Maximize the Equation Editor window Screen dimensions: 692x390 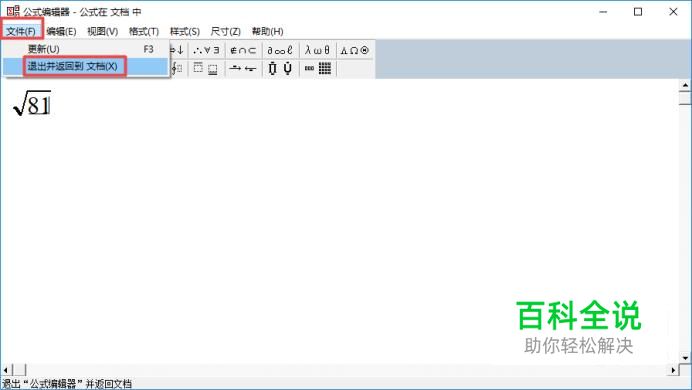(x=638, y=11)
